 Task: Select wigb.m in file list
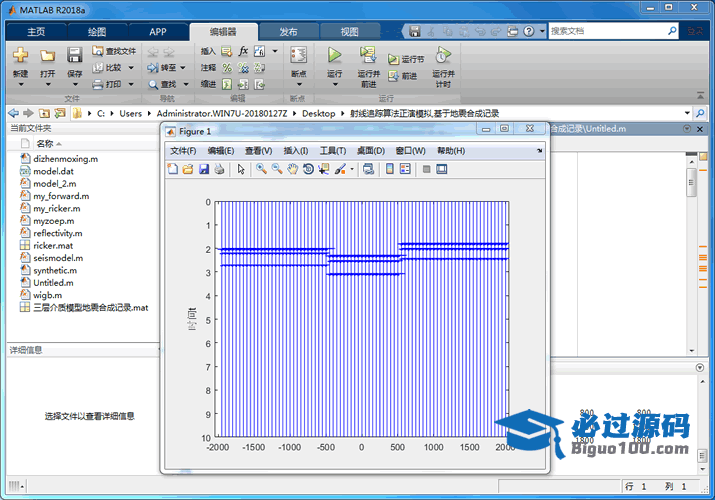[47, 295]
